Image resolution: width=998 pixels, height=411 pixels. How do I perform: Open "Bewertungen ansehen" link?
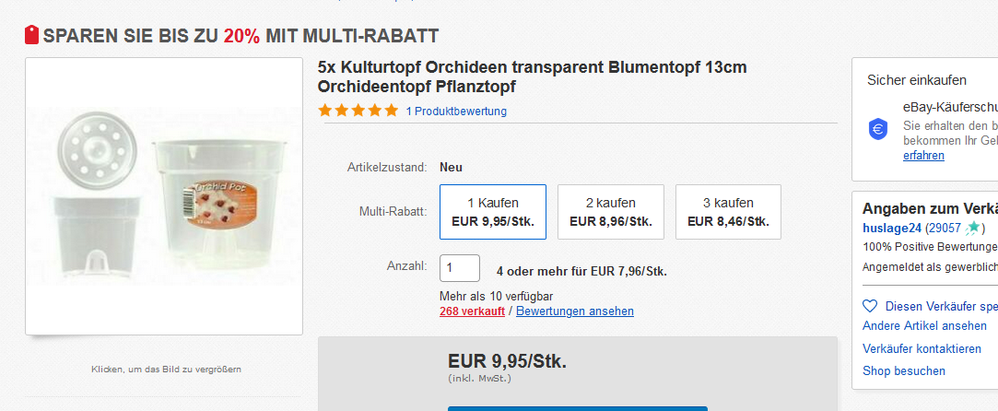coord(574,311)
